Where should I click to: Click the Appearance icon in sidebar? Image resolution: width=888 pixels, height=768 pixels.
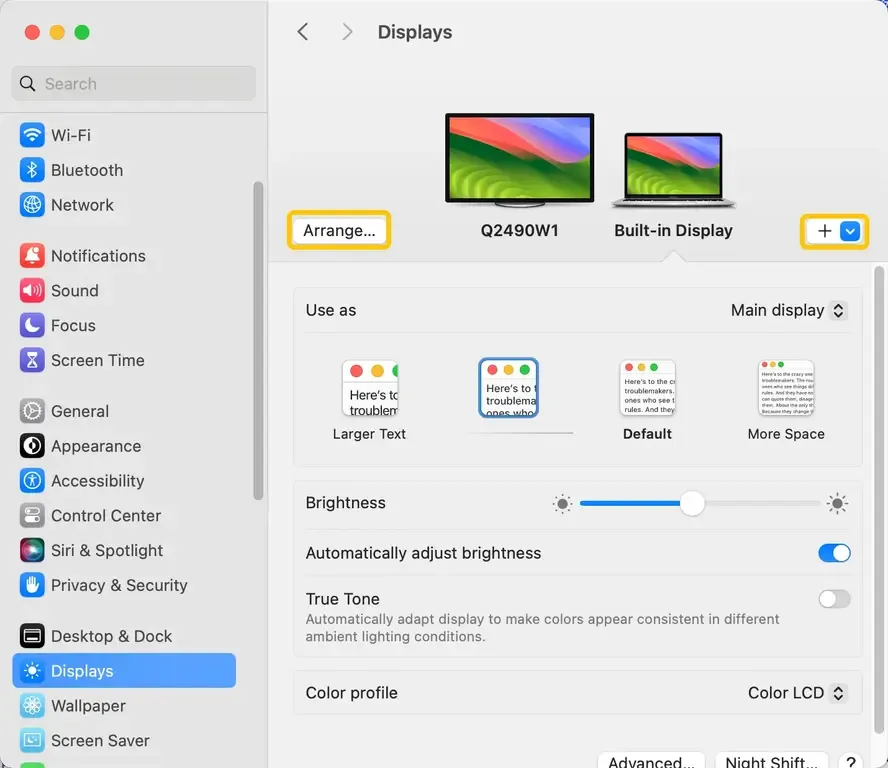pos(32,446)
